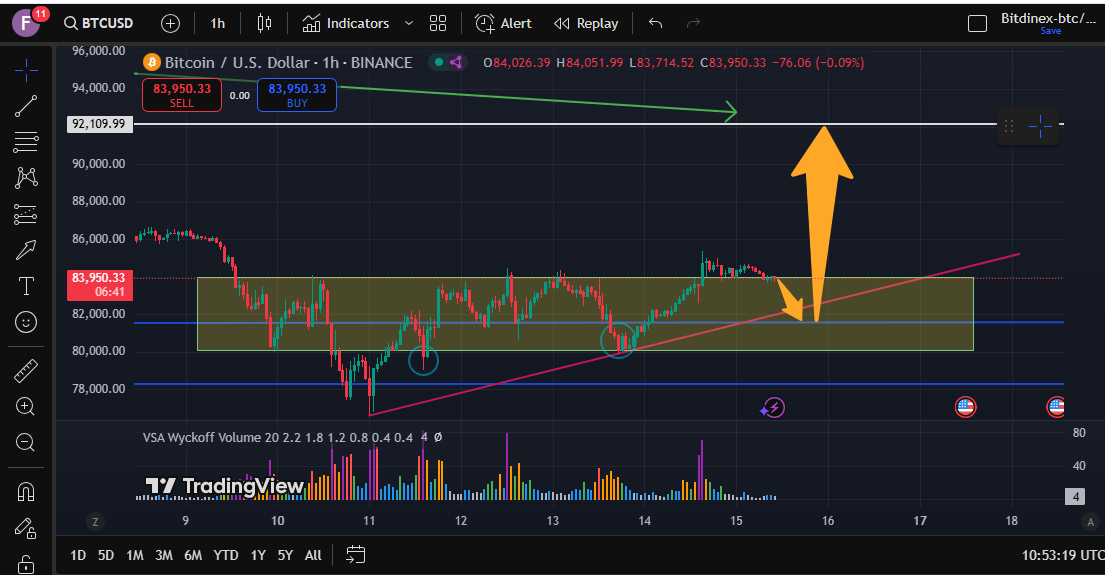Save the chart layout
This screenshot has width=1105, height=575.
pyautogui.click(x=1051, y=31)
